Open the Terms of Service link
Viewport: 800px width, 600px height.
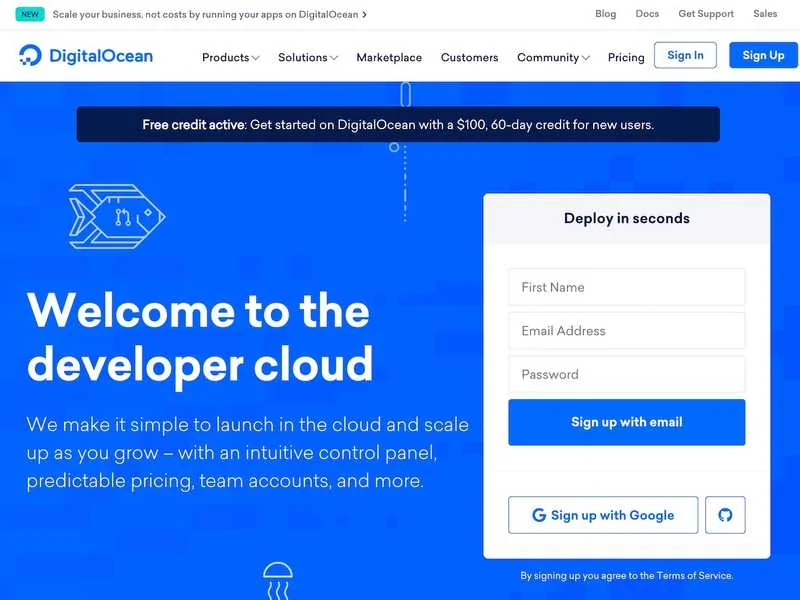click(x=694, y=576)
